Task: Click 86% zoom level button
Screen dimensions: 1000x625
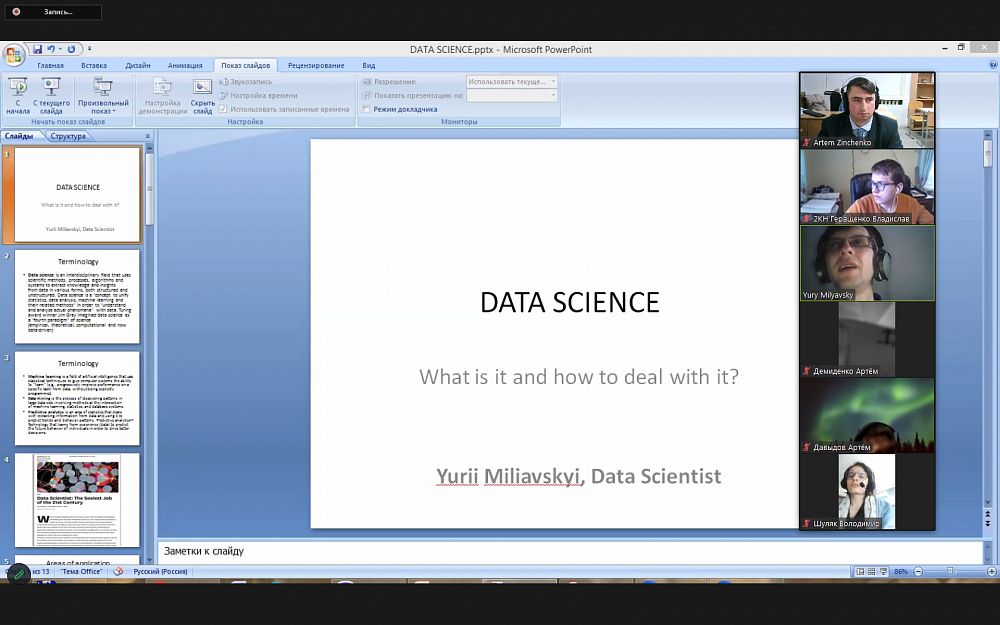Action: (901, 571)
